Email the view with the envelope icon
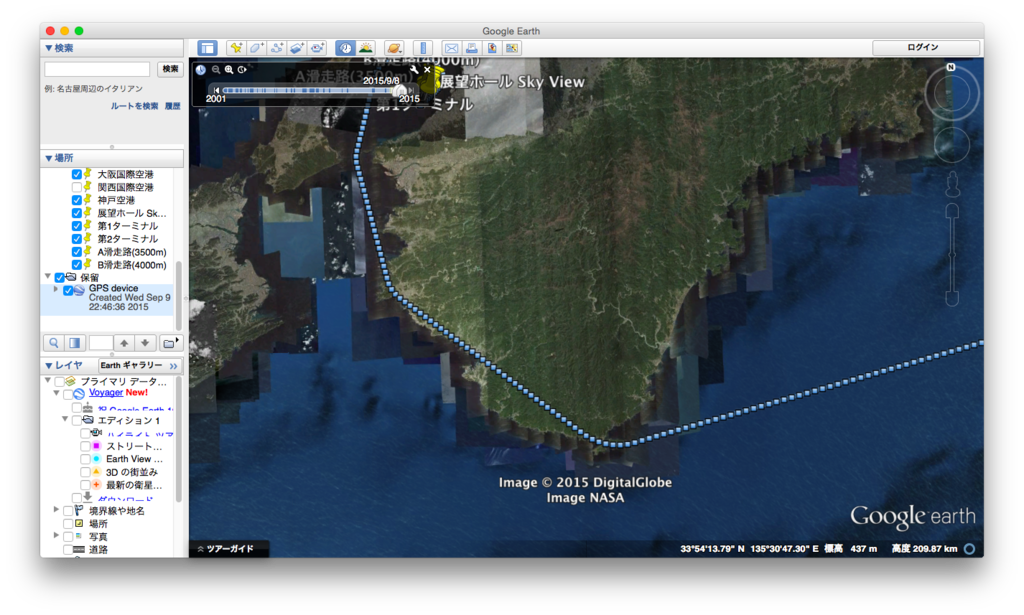 point(451,48)
